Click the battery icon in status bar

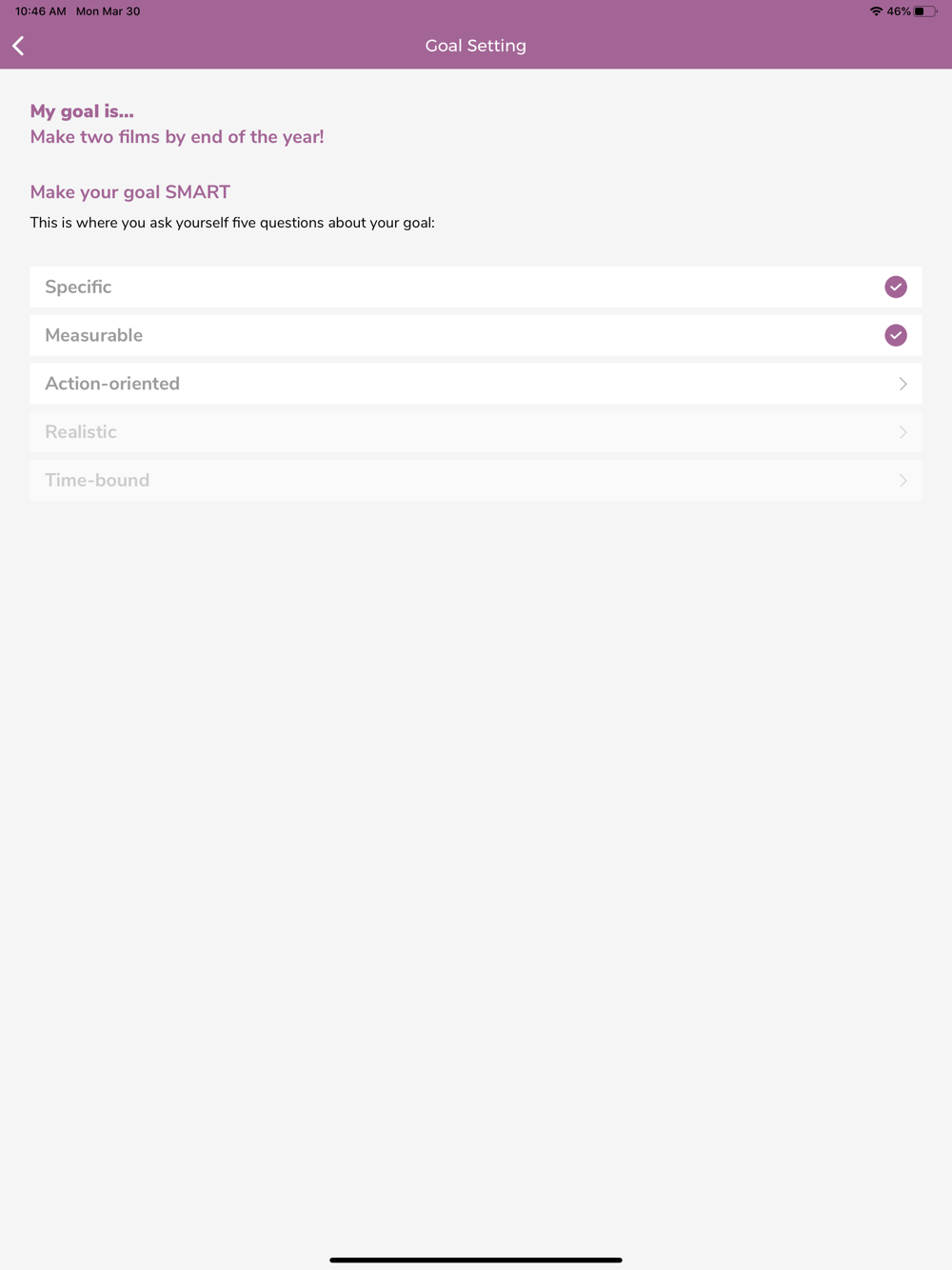pos(925,11)
